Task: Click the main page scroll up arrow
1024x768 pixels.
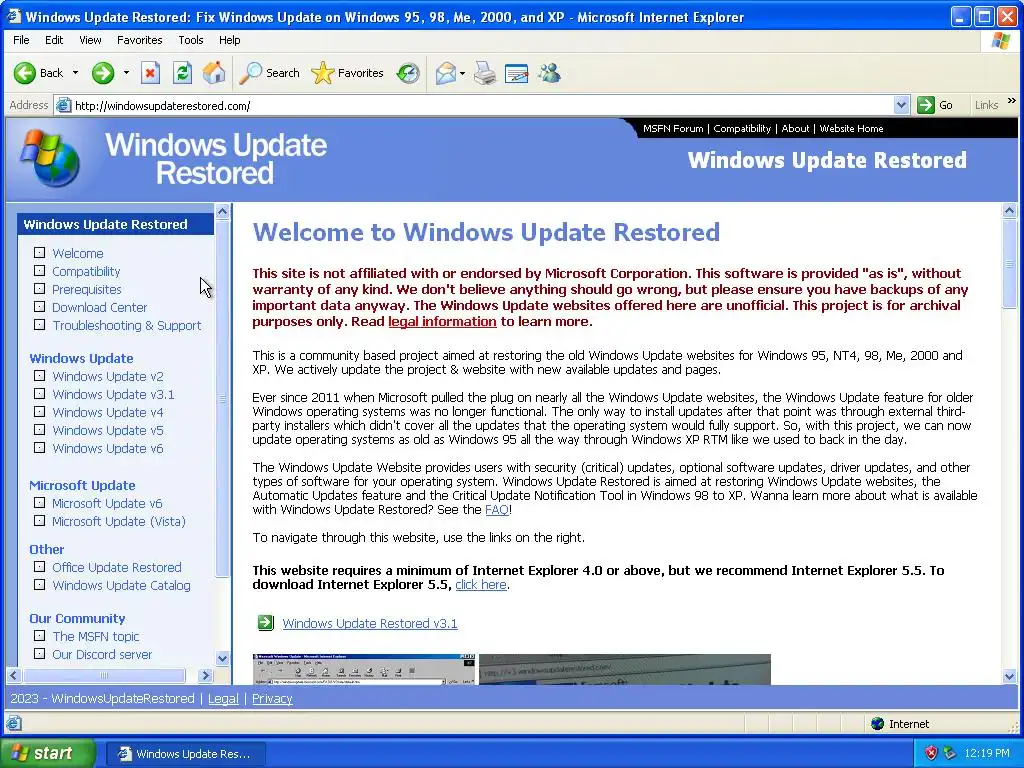Action: pyautogui.click(x=1009, y=211)
